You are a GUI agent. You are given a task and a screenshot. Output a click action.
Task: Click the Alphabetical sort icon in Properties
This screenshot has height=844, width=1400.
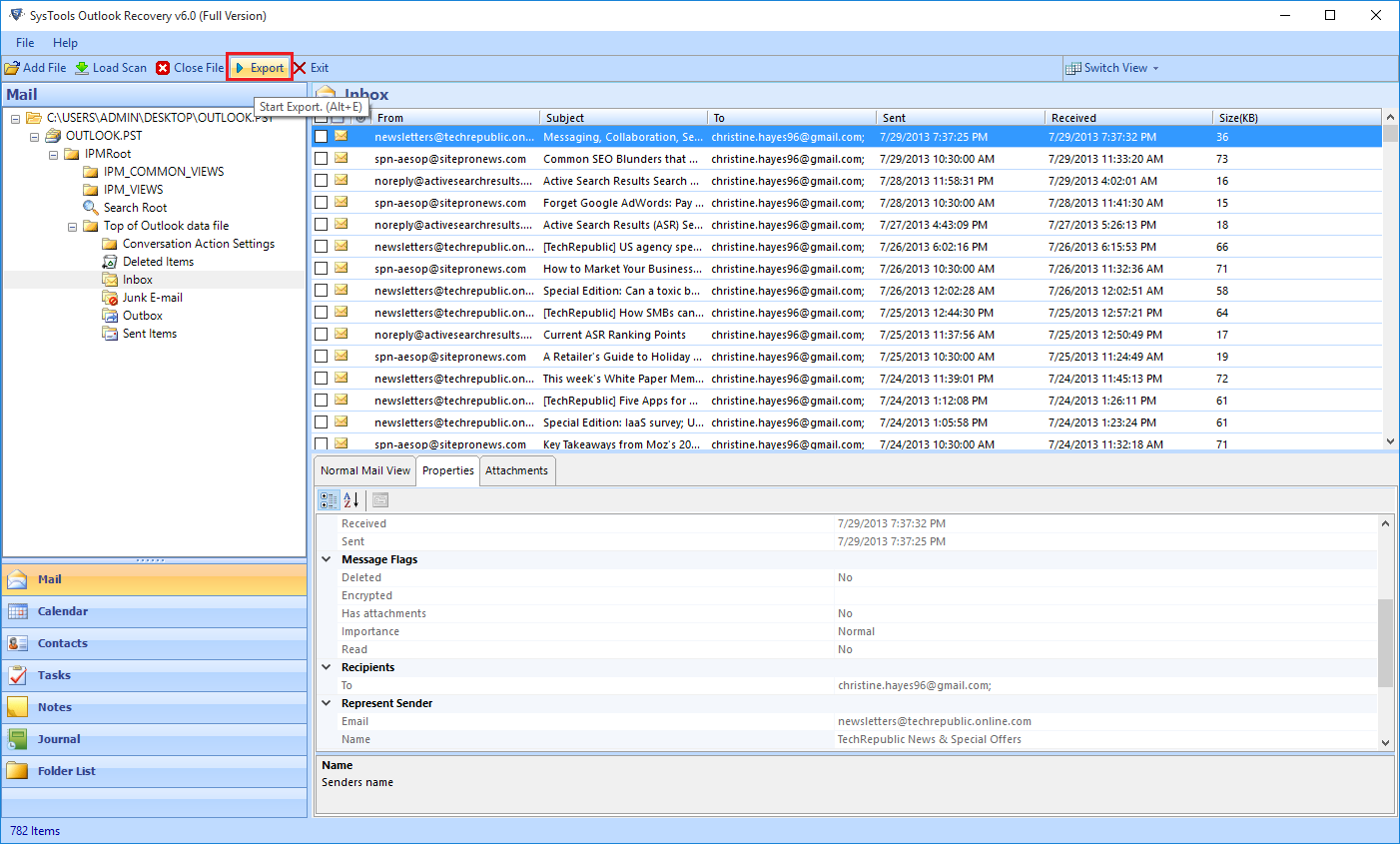click(350, 499)
